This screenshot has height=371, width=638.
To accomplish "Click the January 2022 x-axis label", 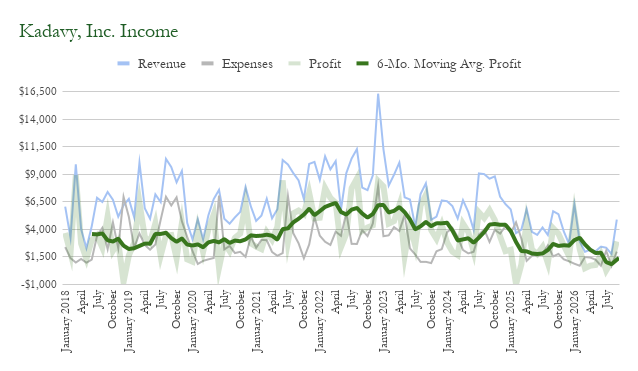I will pyautogui.click(x=320, y=321).
